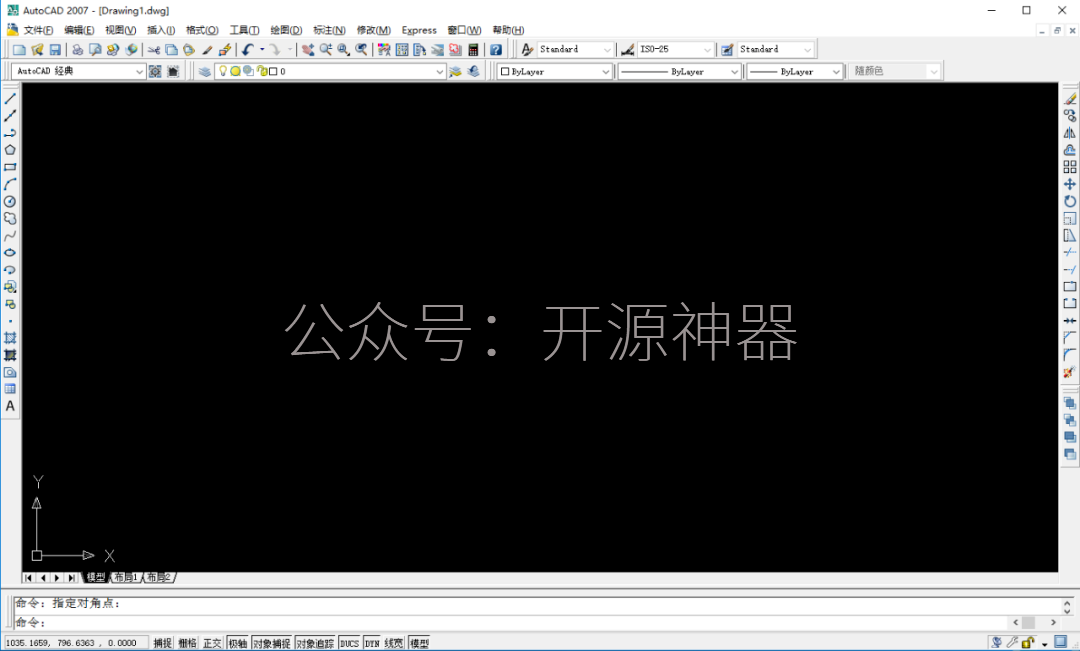Click the ByLayer color square swatch

(x=505, y=72)
